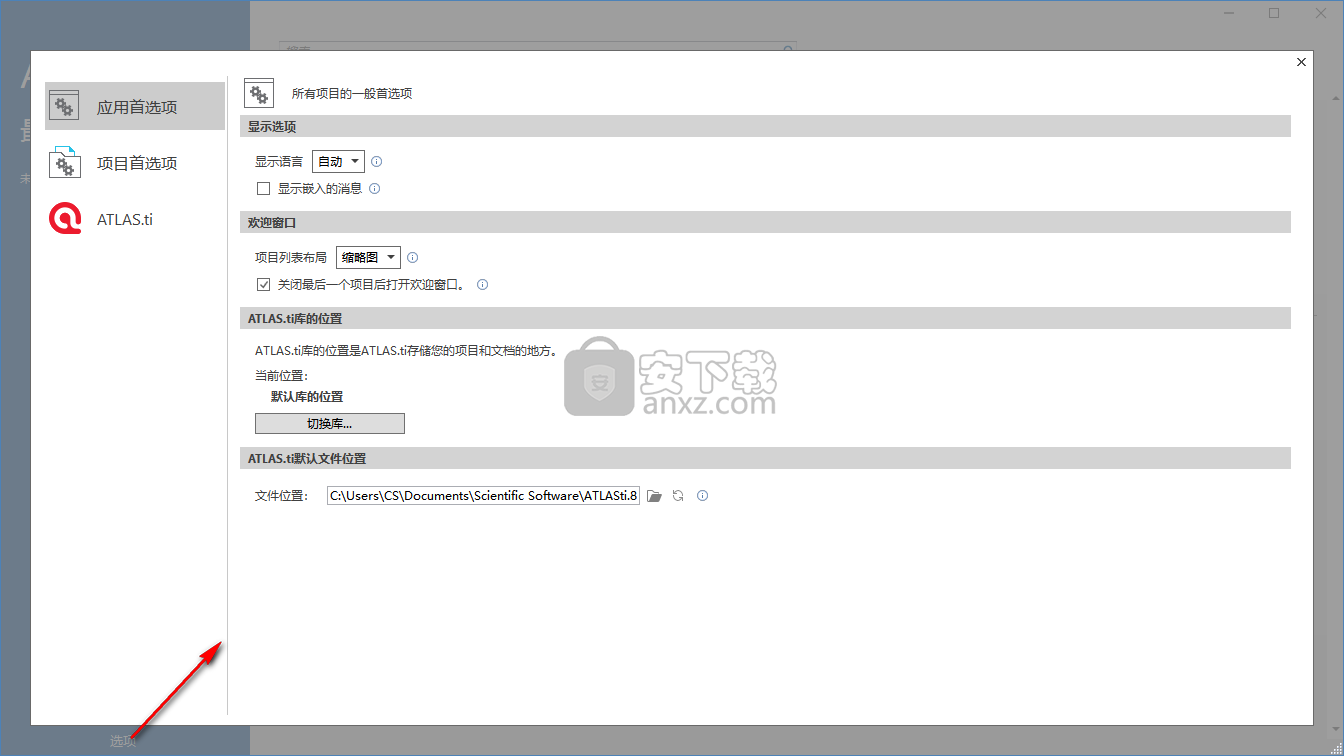Show info for 文件位置 option
Screen dimensions: 1344x756
703,495
